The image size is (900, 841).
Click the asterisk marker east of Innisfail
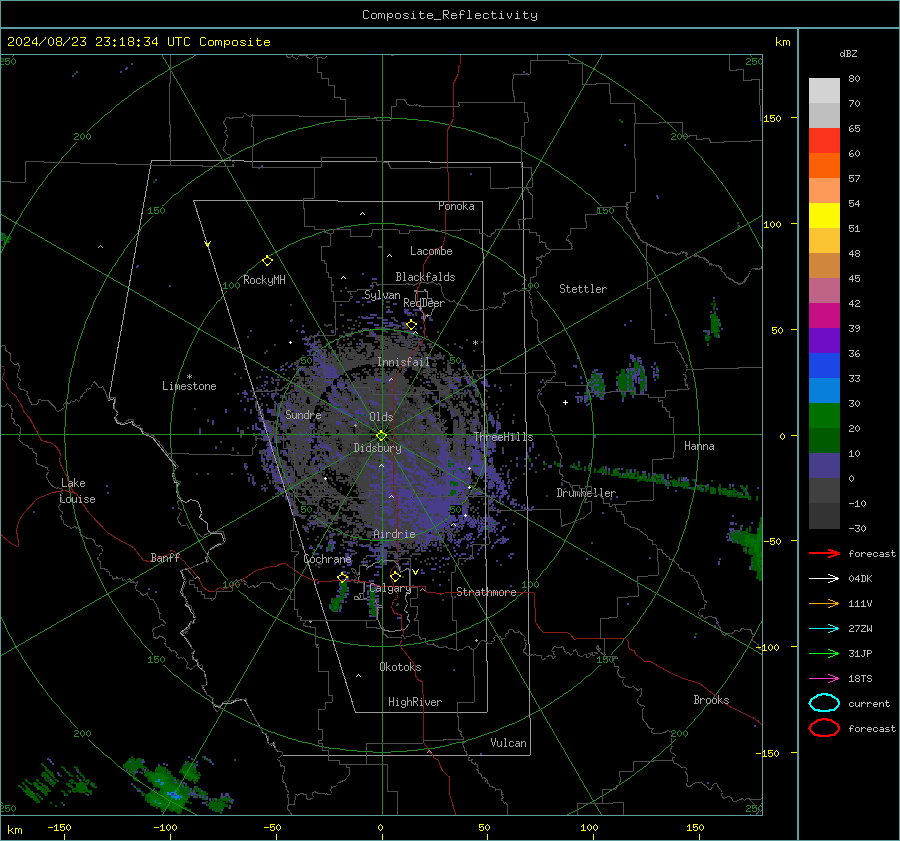click(475, 343)
